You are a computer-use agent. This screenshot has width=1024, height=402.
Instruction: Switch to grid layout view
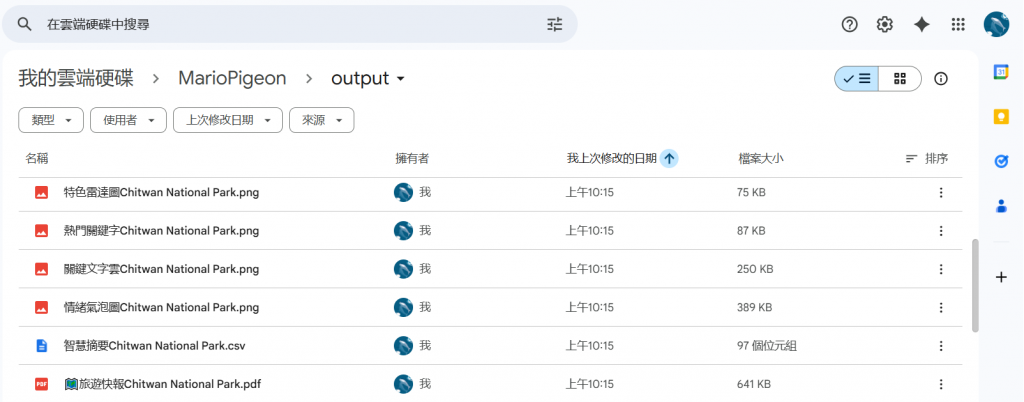coord(900,79)
